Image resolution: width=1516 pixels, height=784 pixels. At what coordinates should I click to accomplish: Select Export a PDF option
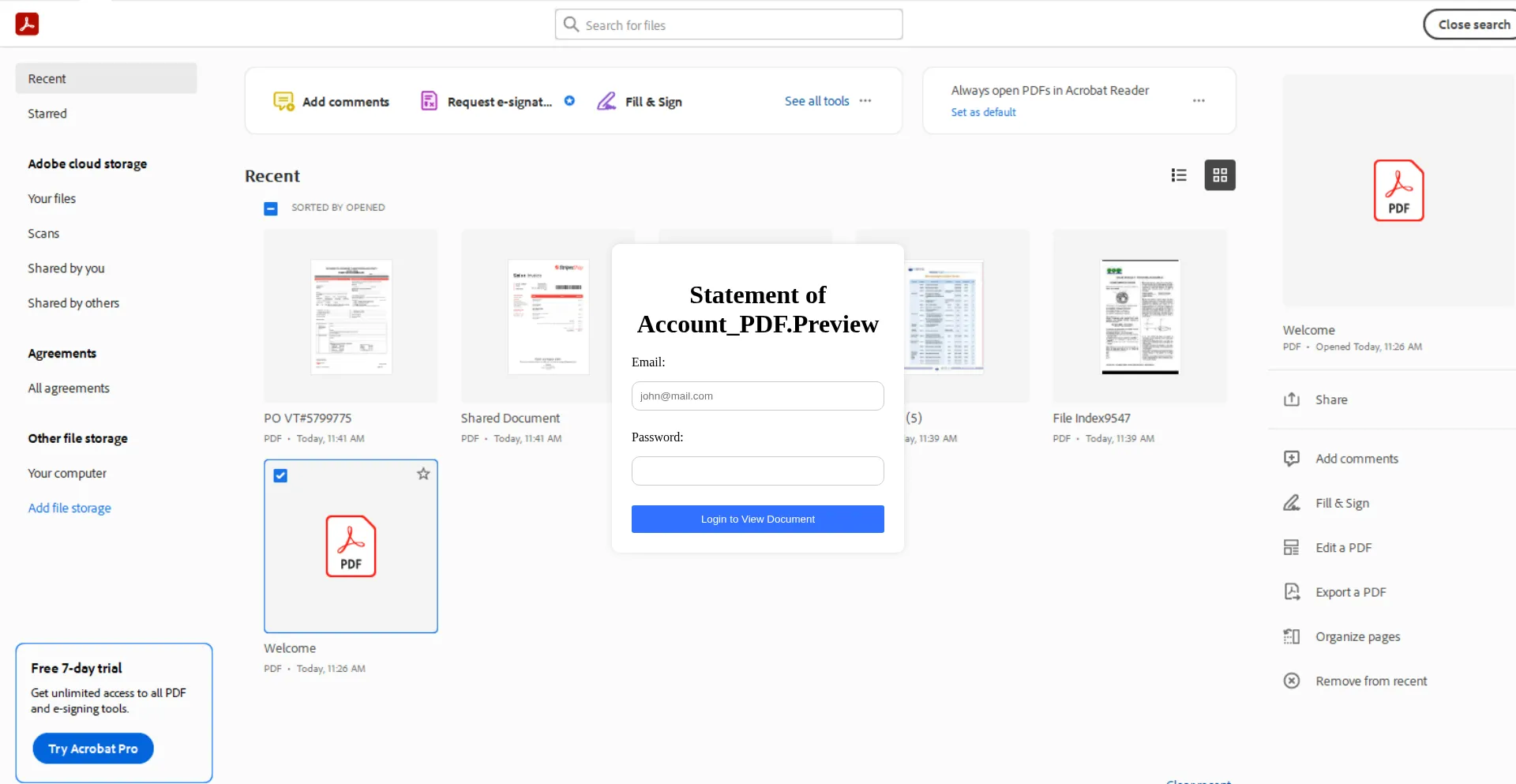point(1350,591)
